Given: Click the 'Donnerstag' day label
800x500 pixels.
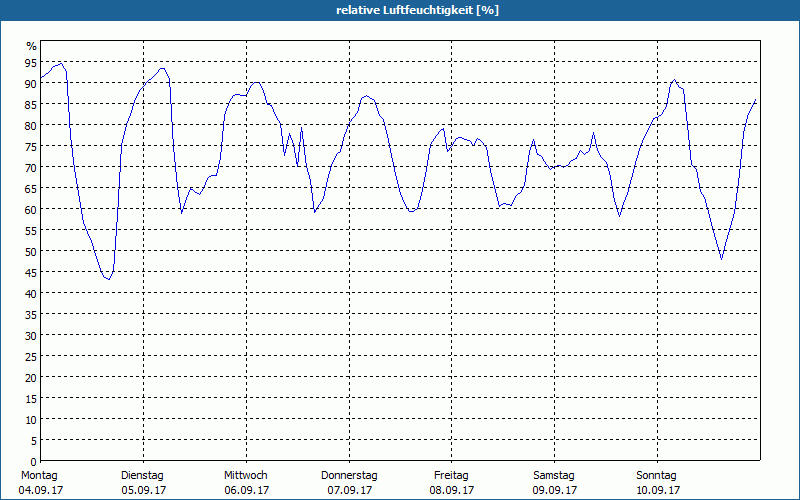Looking at the screenshot, I should (349, 476).
